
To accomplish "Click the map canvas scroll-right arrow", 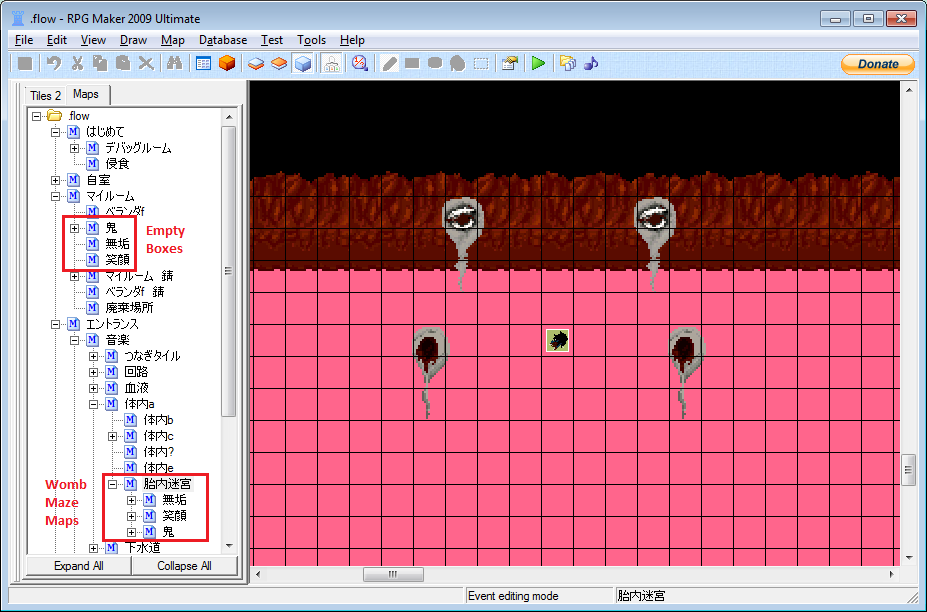I will (x=892, y=574).
